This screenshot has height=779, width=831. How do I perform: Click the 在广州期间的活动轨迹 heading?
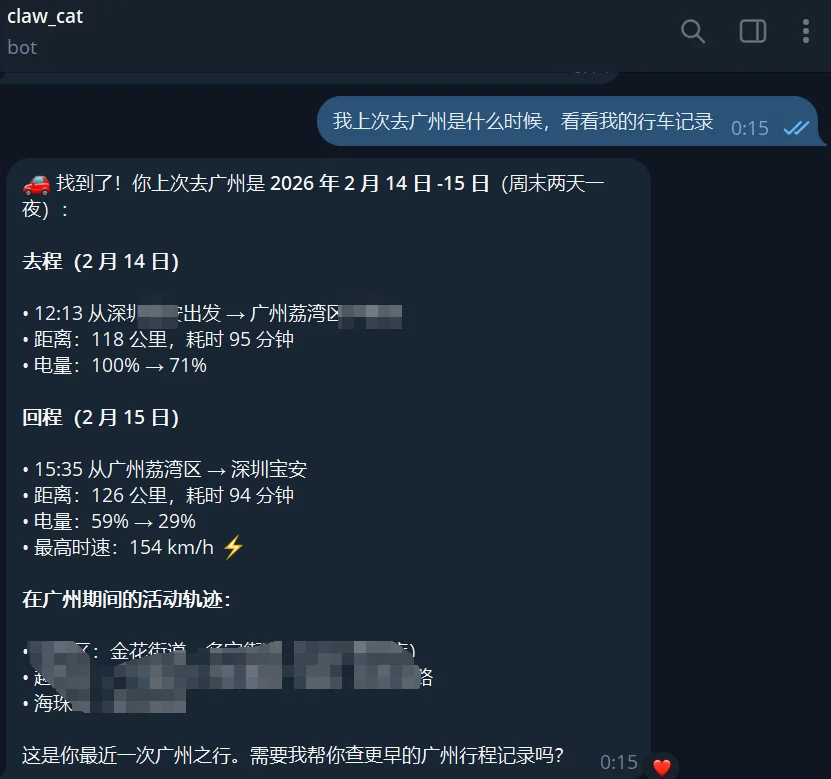click(x=126, y=599)
